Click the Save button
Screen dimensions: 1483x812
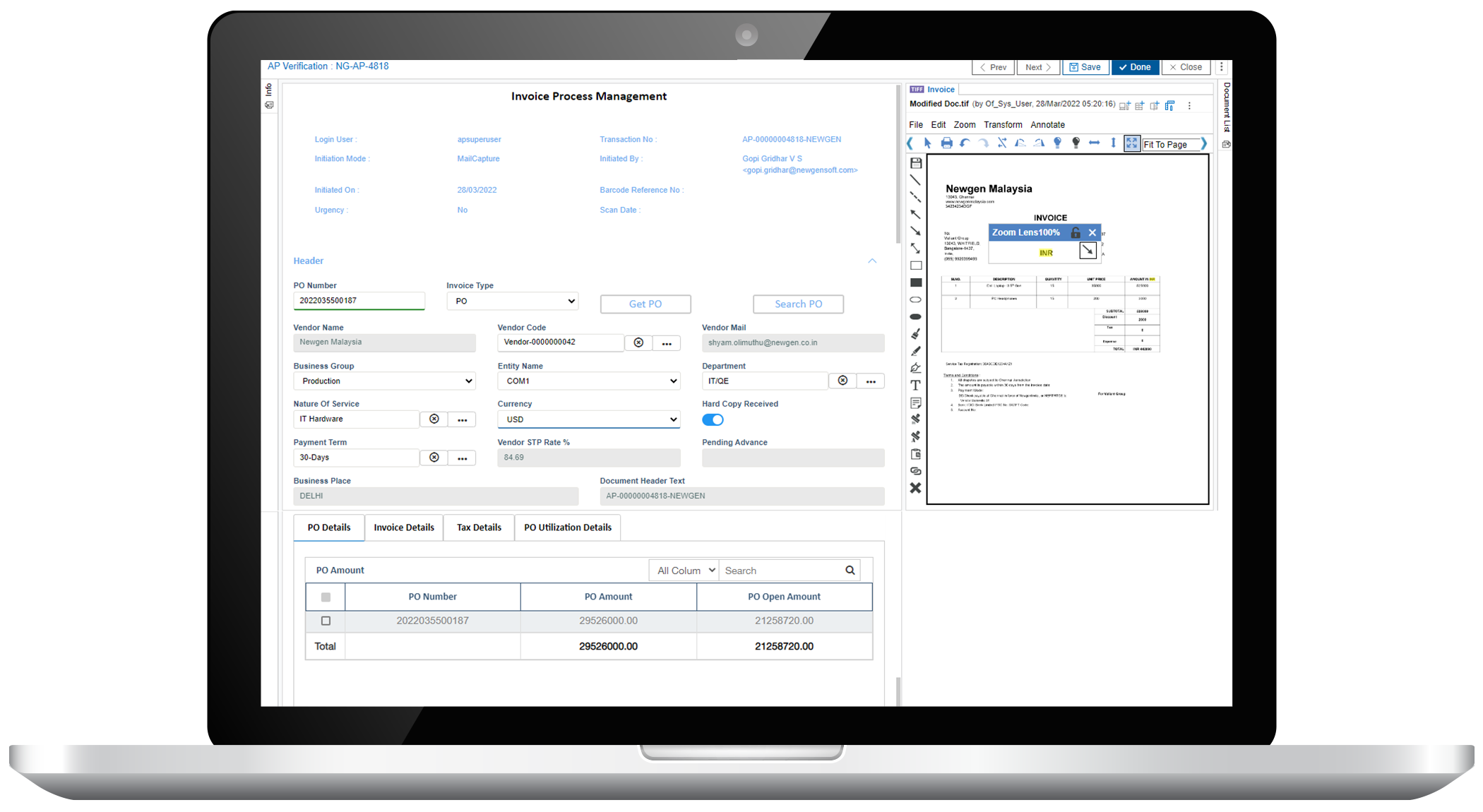1085,67
